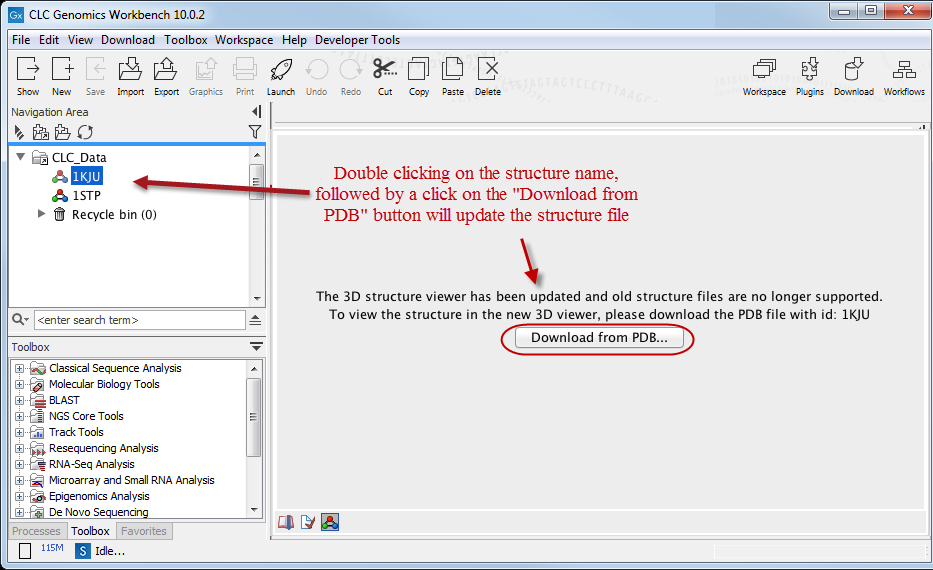Expand the Recycle bin node
Viewport: 933px width, 570px height.
41,214
